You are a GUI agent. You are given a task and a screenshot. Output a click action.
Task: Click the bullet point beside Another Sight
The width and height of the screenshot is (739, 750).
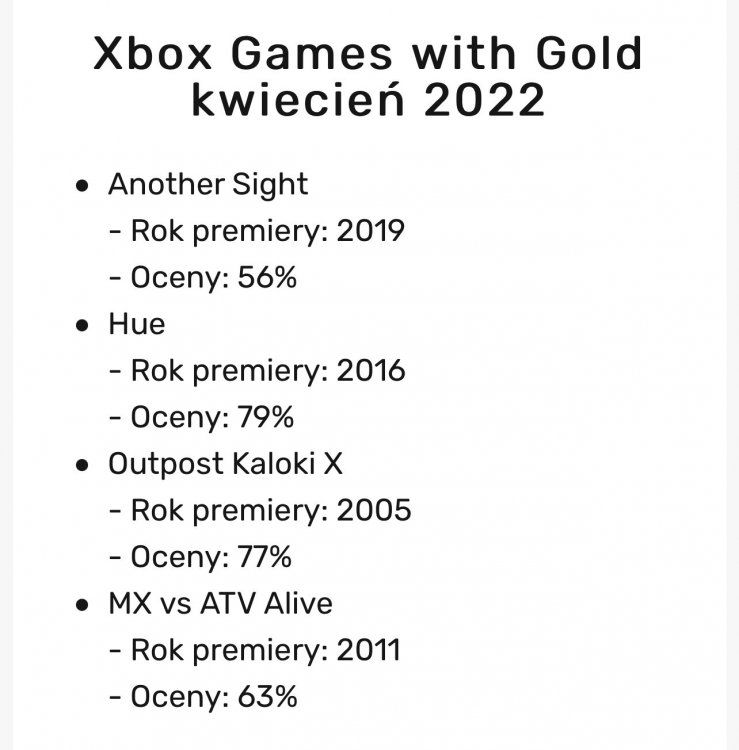(84, 186)
